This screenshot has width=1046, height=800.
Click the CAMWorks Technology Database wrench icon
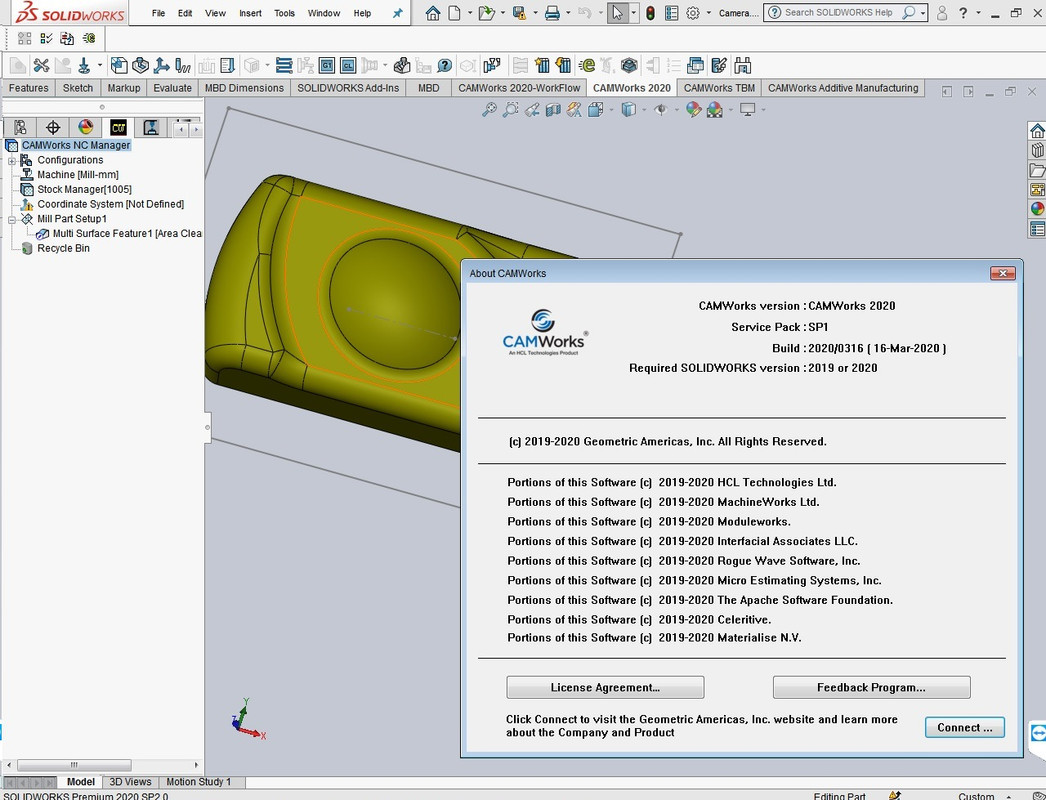(41, 65)
